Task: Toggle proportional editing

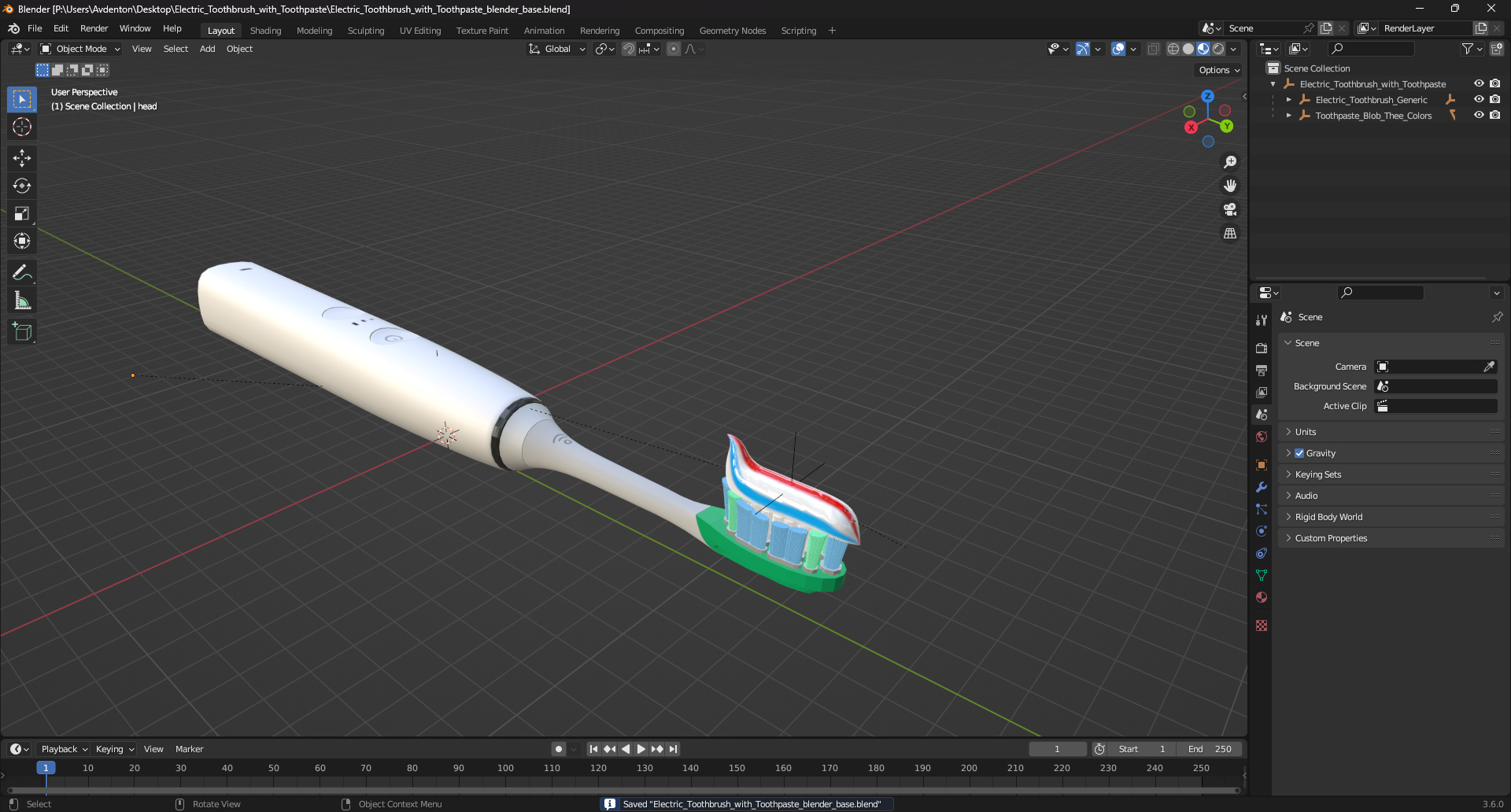Action: [x=674, y=49]
